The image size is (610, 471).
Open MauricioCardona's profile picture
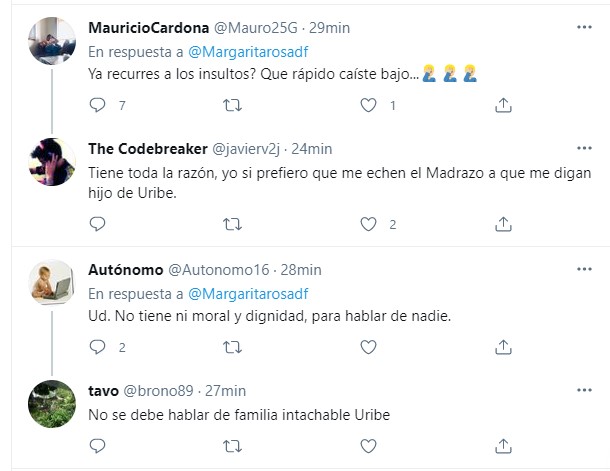52,41
